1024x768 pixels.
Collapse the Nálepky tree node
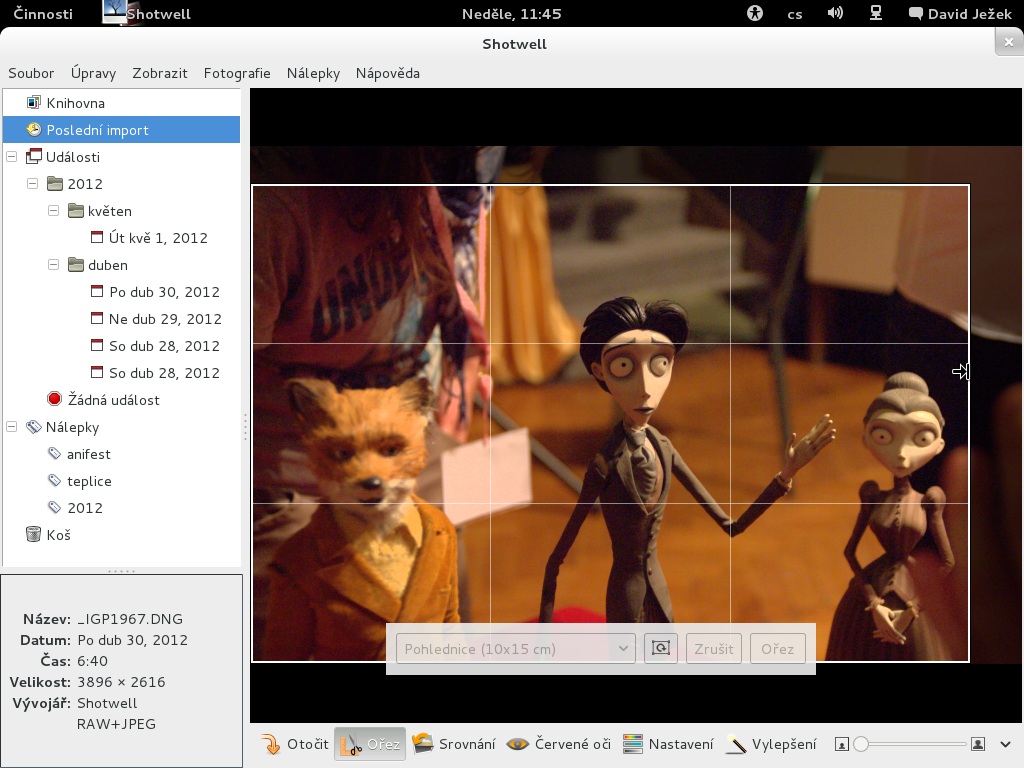click(x=12, y=427)
